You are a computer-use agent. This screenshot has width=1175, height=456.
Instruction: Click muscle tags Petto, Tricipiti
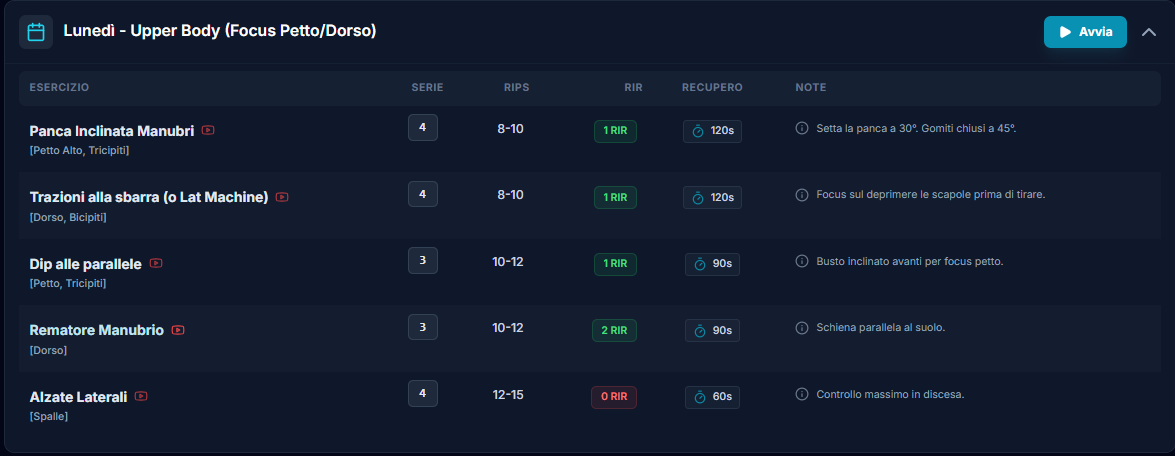tap(67, 284)
